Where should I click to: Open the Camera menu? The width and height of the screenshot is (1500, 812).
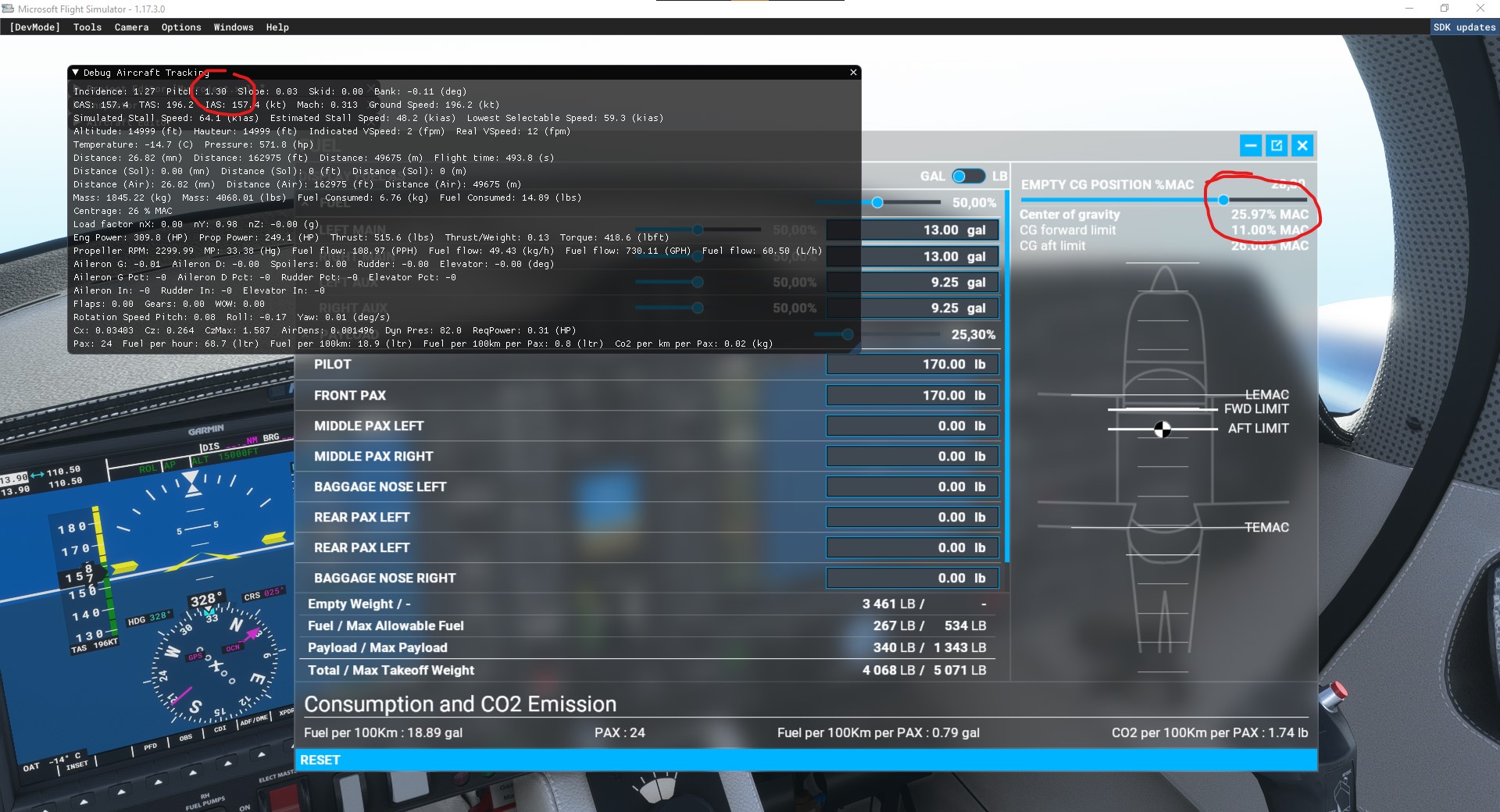tap(131, 27)
